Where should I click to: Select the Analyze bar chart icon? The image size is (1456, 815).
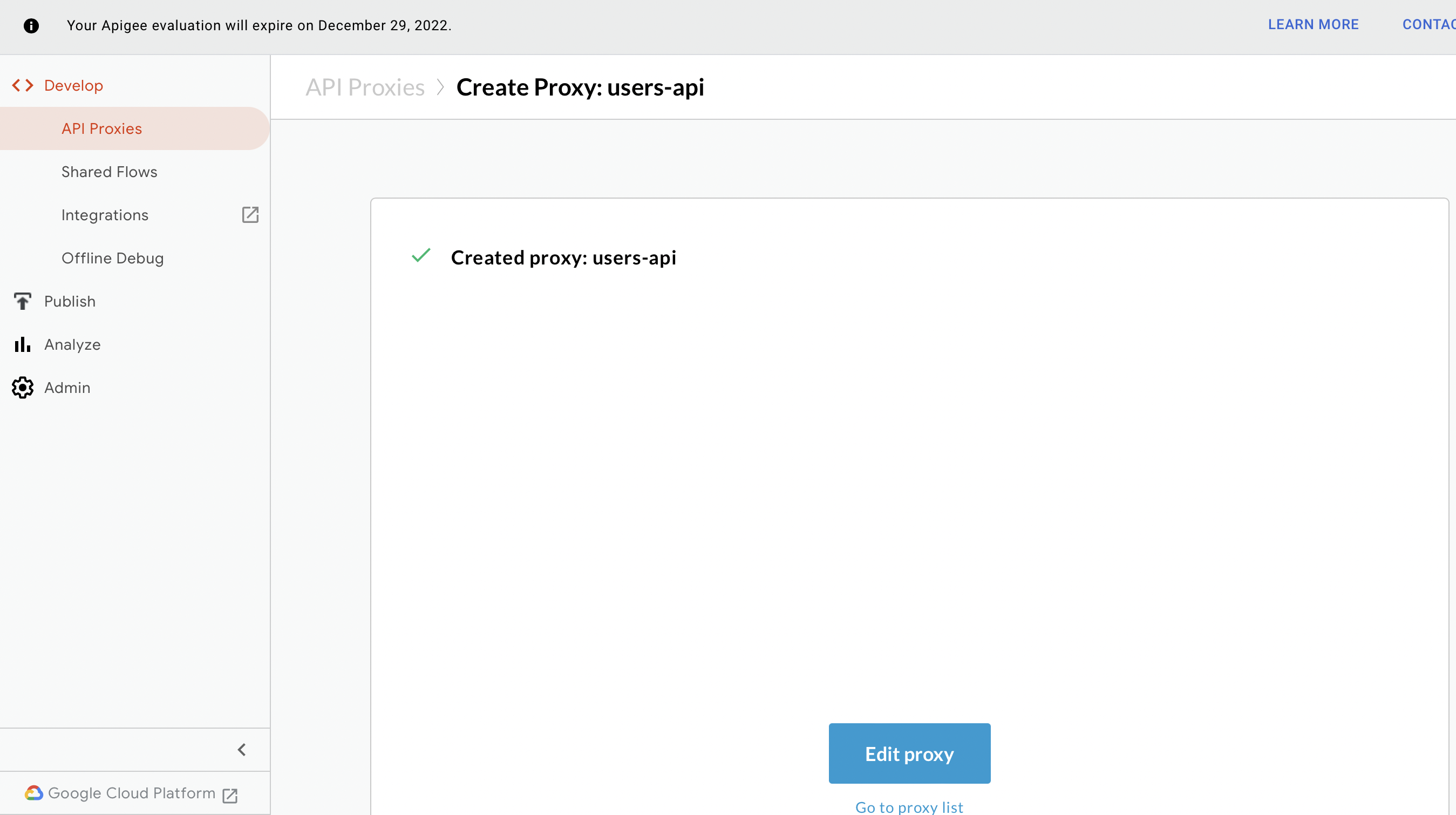point(22,344)
